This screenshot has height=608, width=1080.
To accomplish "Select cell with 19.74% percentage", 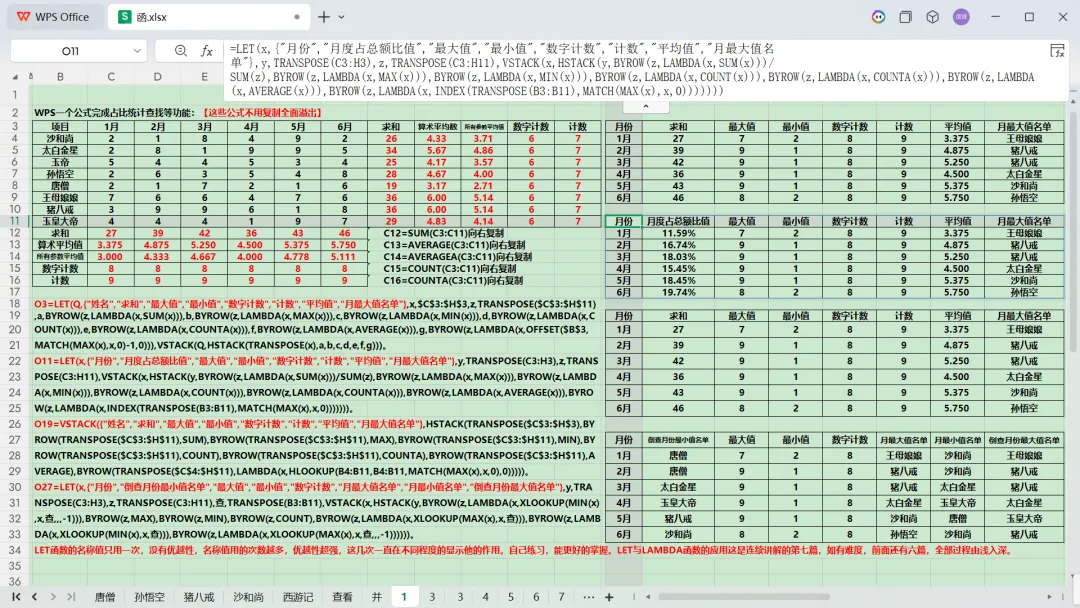I will (x=678, y=292).
